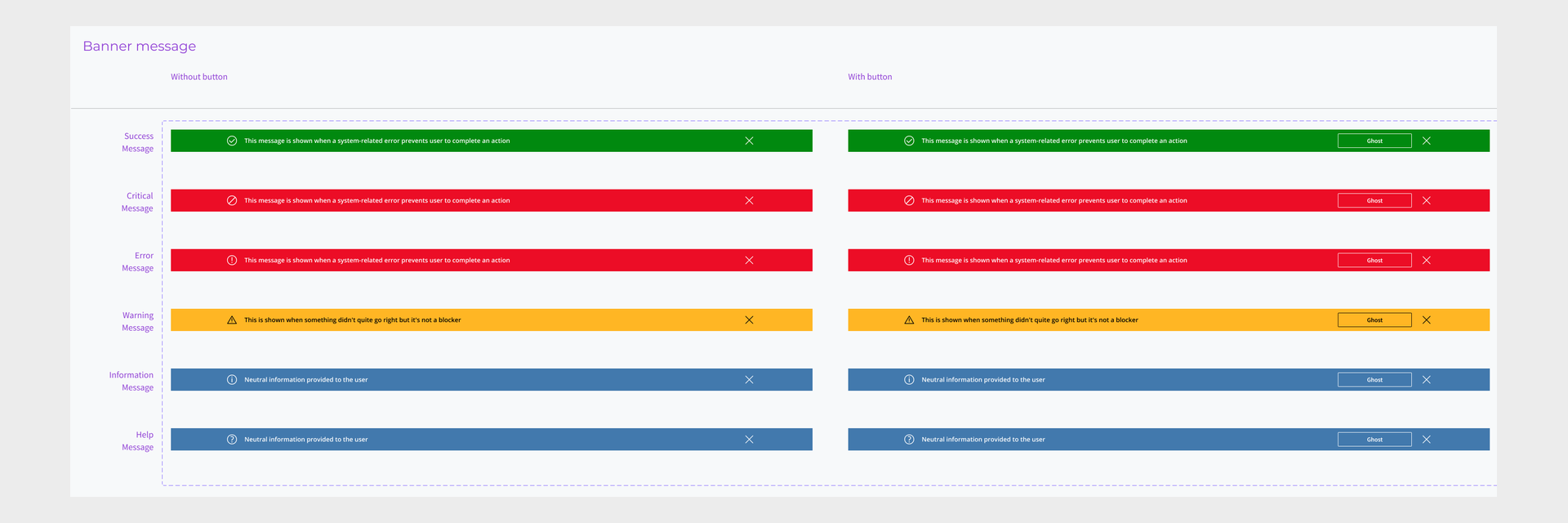The height and width of the screenshot is (523, 1568).
Task: Click prohibited icon in Critical banner with button
Action: [x=909, y=200]
